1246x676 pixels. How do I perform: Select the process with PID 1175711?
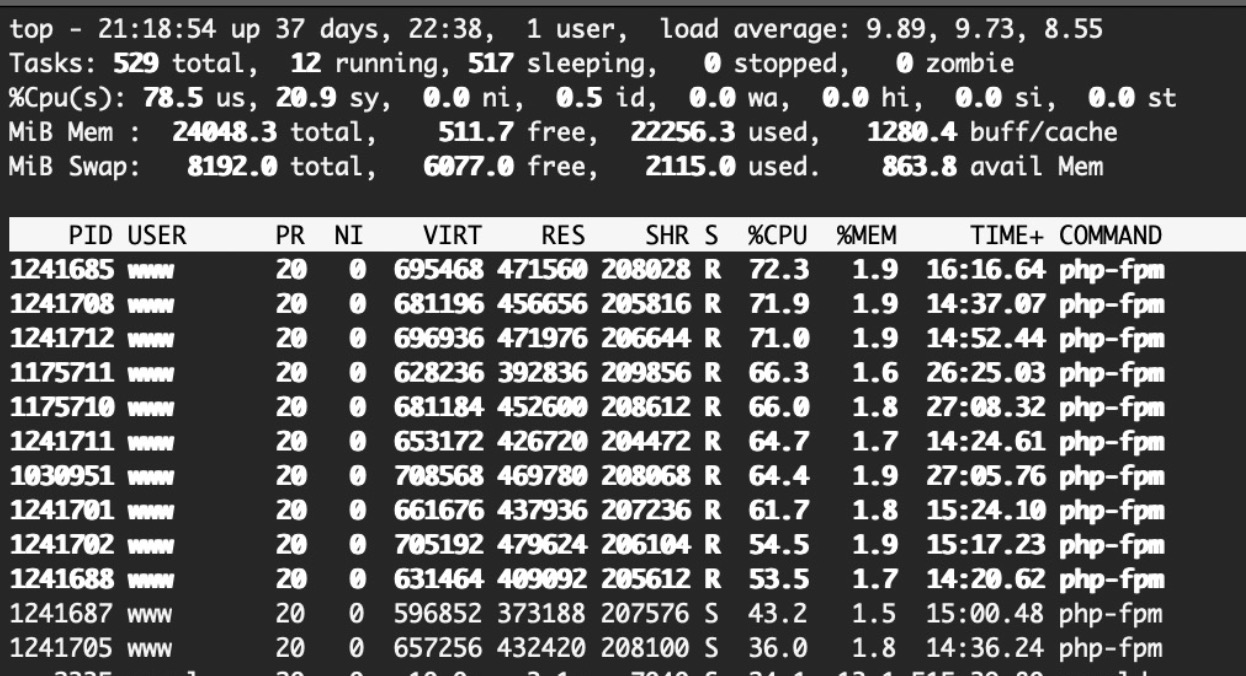click(62, 372)
